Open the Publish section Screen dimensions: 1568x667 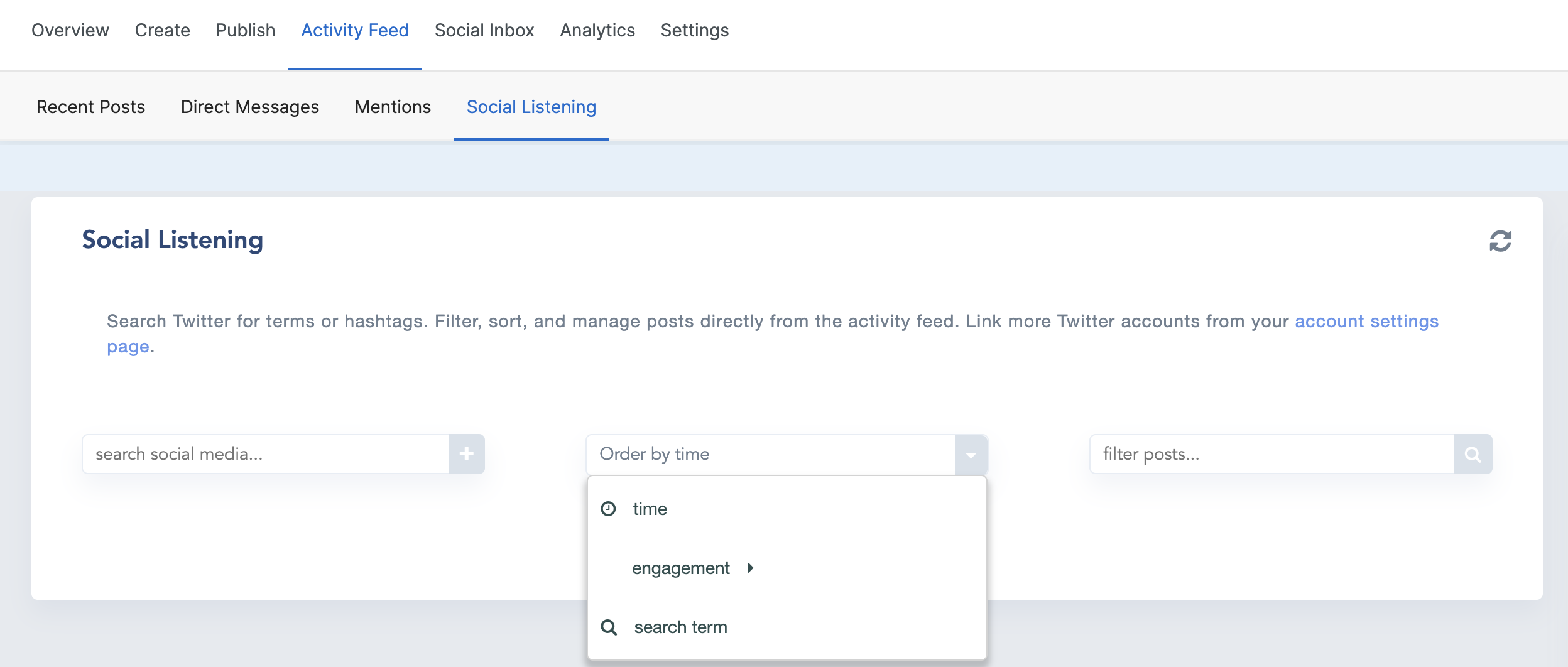[x=245, y=30]
